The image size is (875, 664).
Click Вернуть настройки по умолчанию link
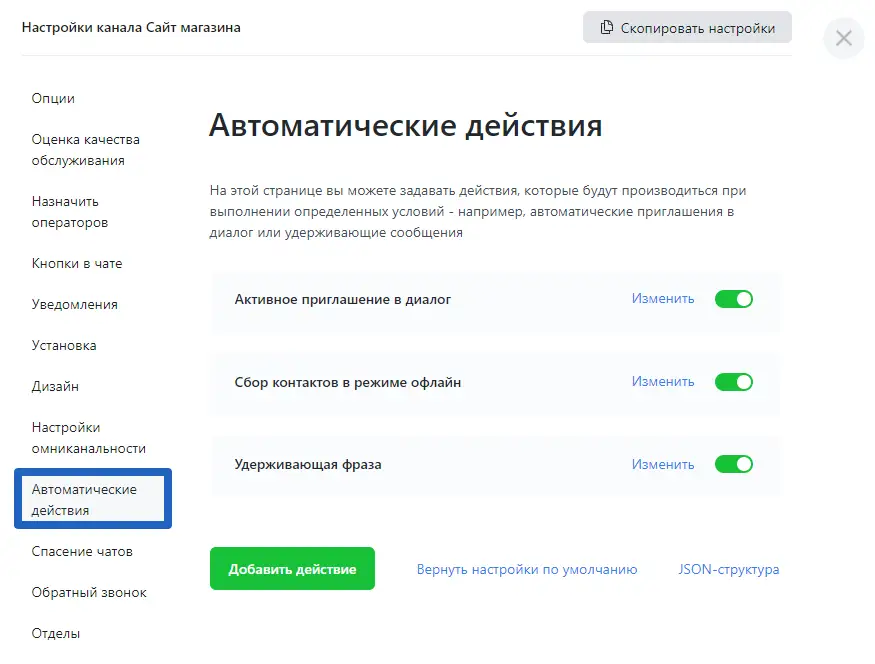(526, 569)
